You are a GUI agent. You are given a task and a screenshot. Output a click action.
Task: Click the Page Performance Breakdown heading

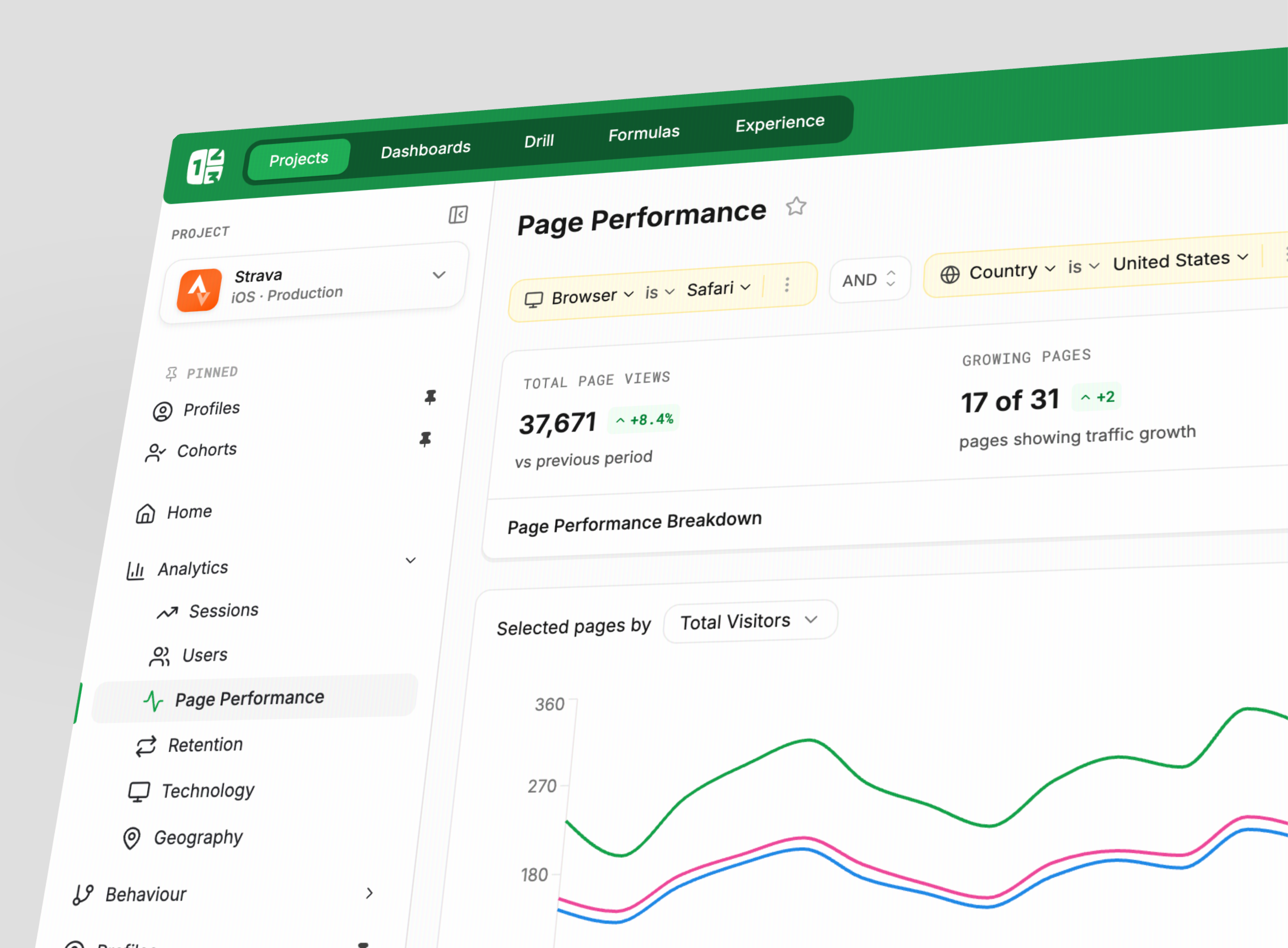pyautogui.click(x=634, y=523)
